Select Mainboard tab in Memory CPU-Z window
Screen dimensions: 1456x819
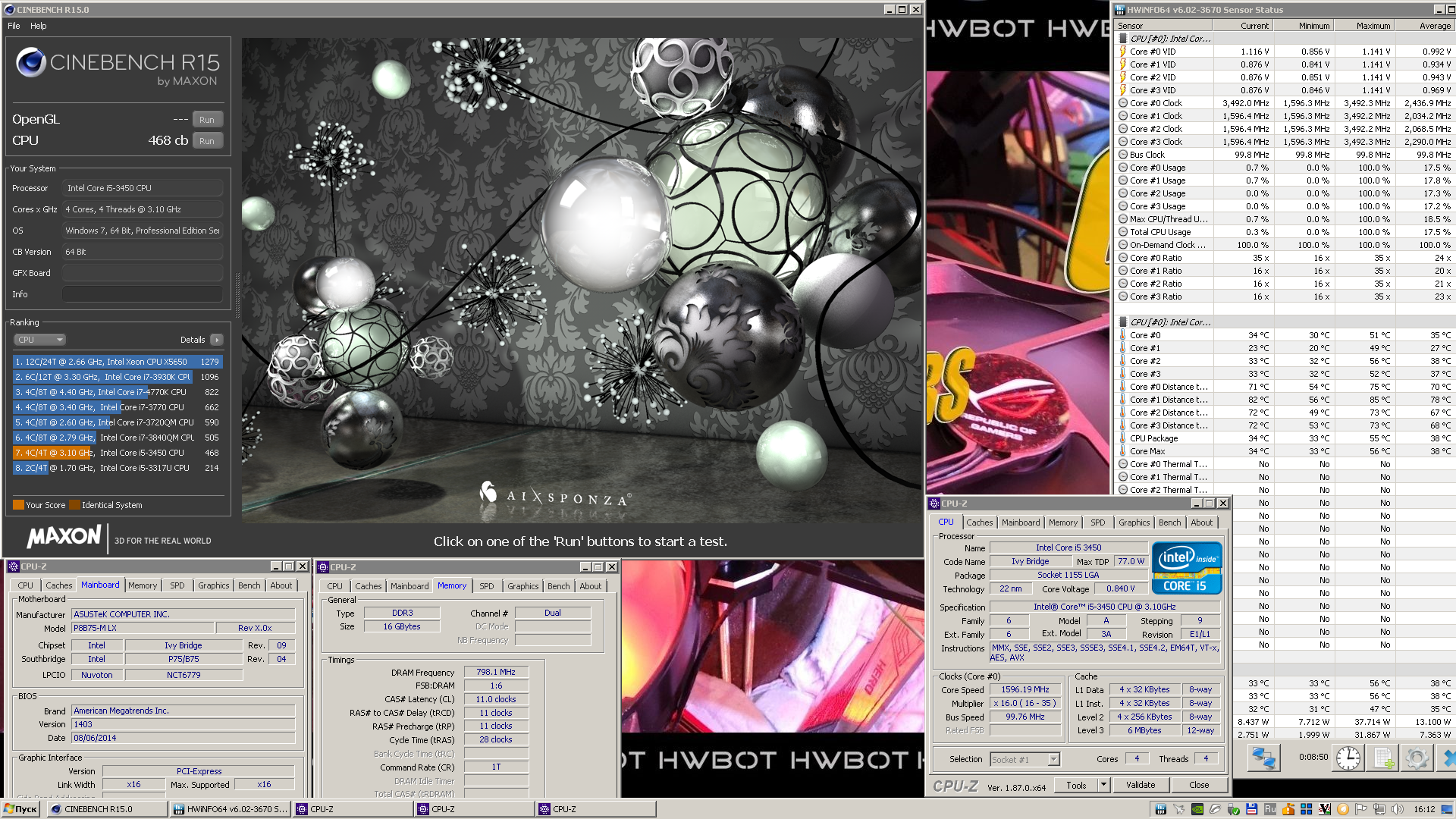pos(409,586)
